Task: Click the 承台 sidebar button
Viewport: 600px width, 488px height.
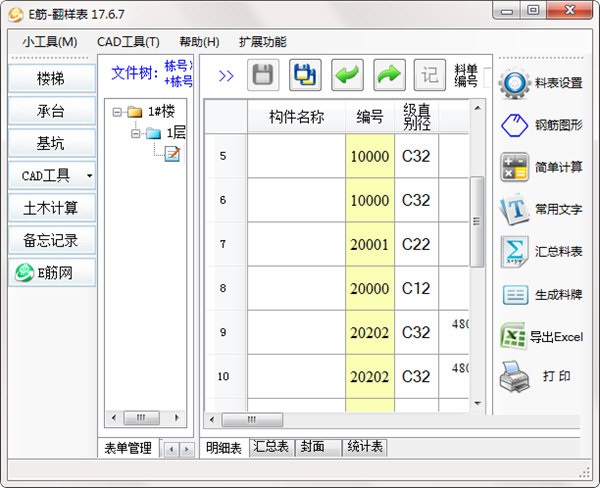Action: point(52,111)
